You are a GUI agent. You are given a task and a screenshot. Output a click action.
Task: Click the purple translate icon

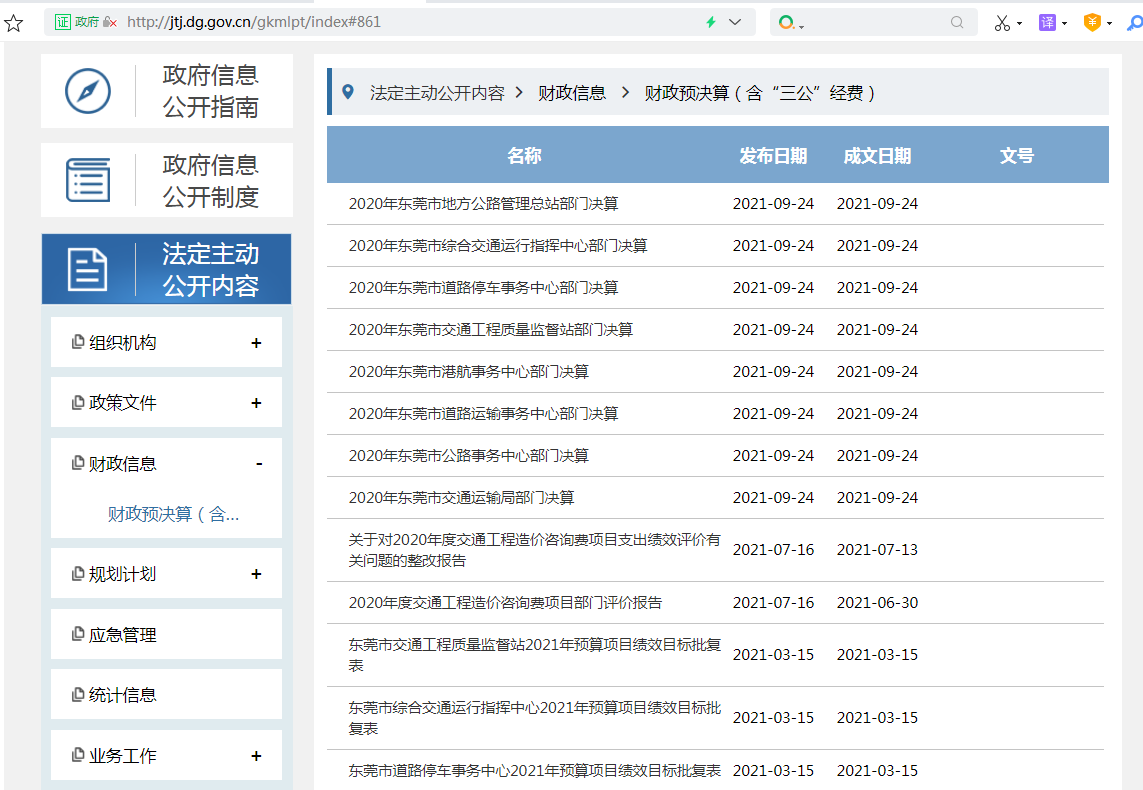[x=1048, y=23]
